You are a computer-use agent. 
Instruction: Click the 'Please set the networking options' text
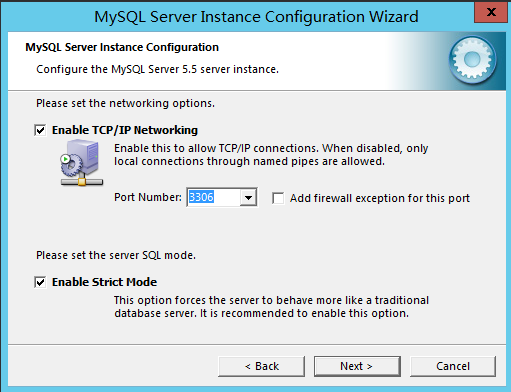[x=125, y=103]
